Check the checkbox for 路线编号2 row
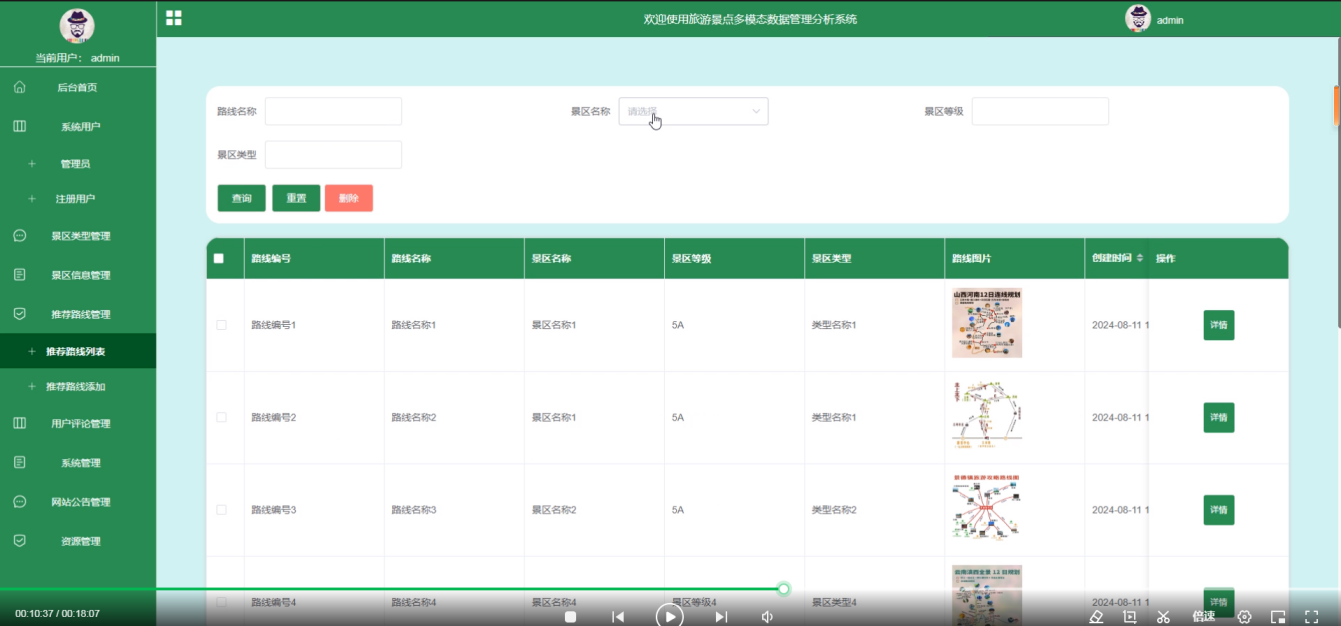 click(x=221, y=417)
